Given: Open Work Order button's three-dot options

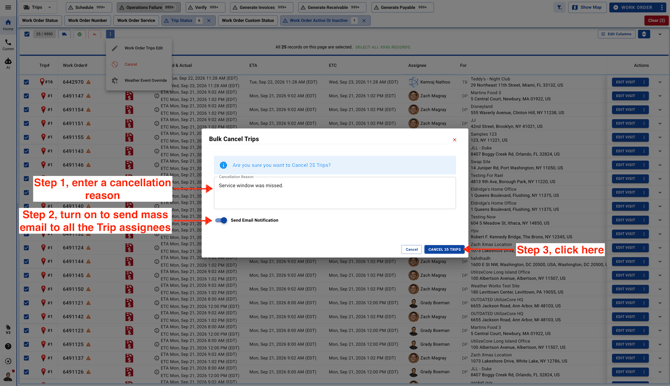Looking at the screenshot, I should point(661,7).
